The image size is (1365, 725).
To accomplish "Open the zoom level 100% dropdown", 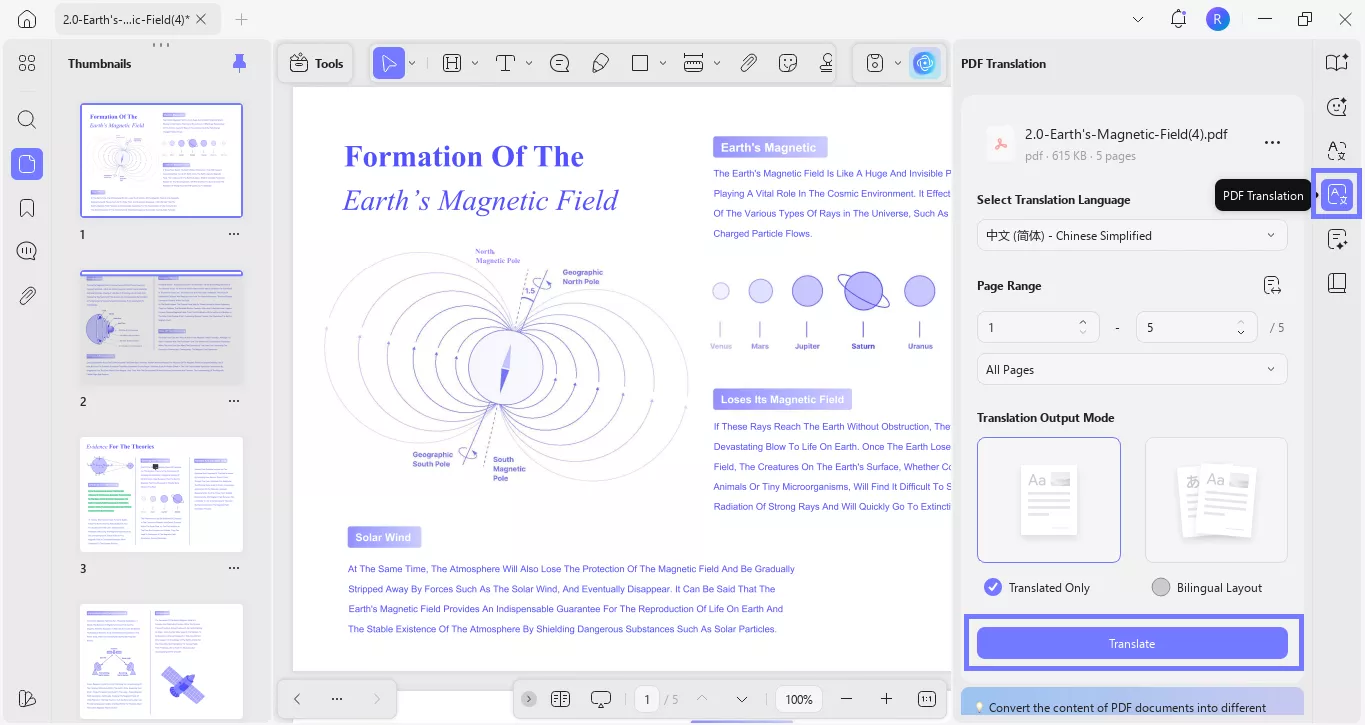I will point(799,699).
